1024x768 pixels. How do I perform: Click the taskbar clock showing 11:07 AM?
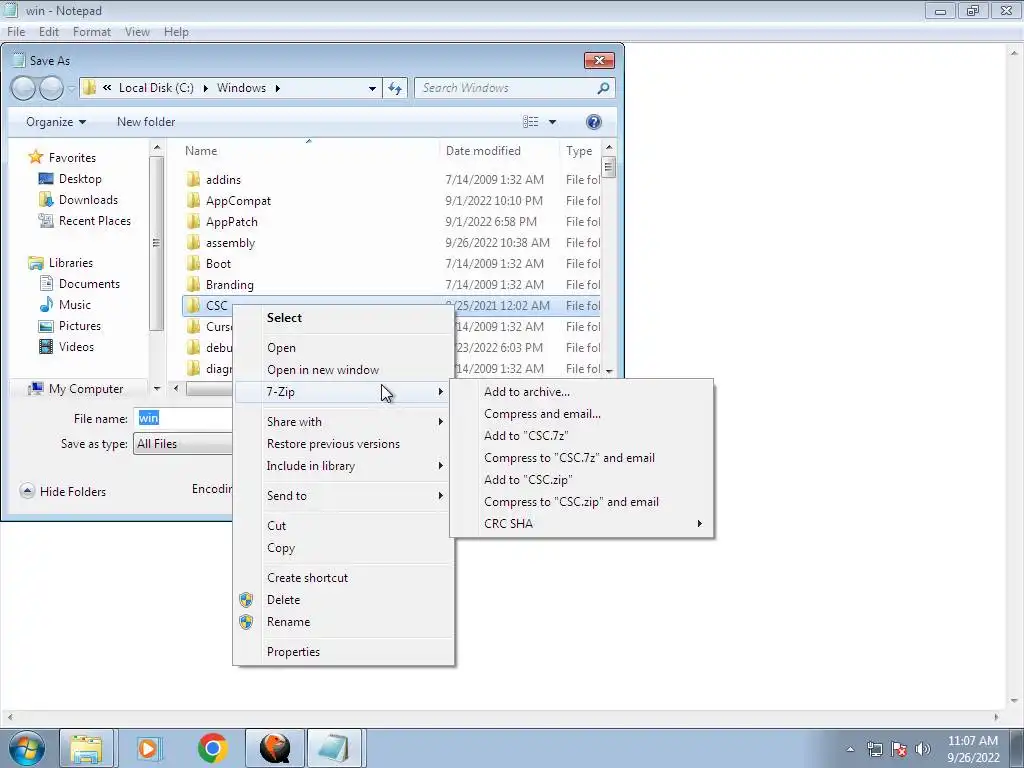click(972, 749)
